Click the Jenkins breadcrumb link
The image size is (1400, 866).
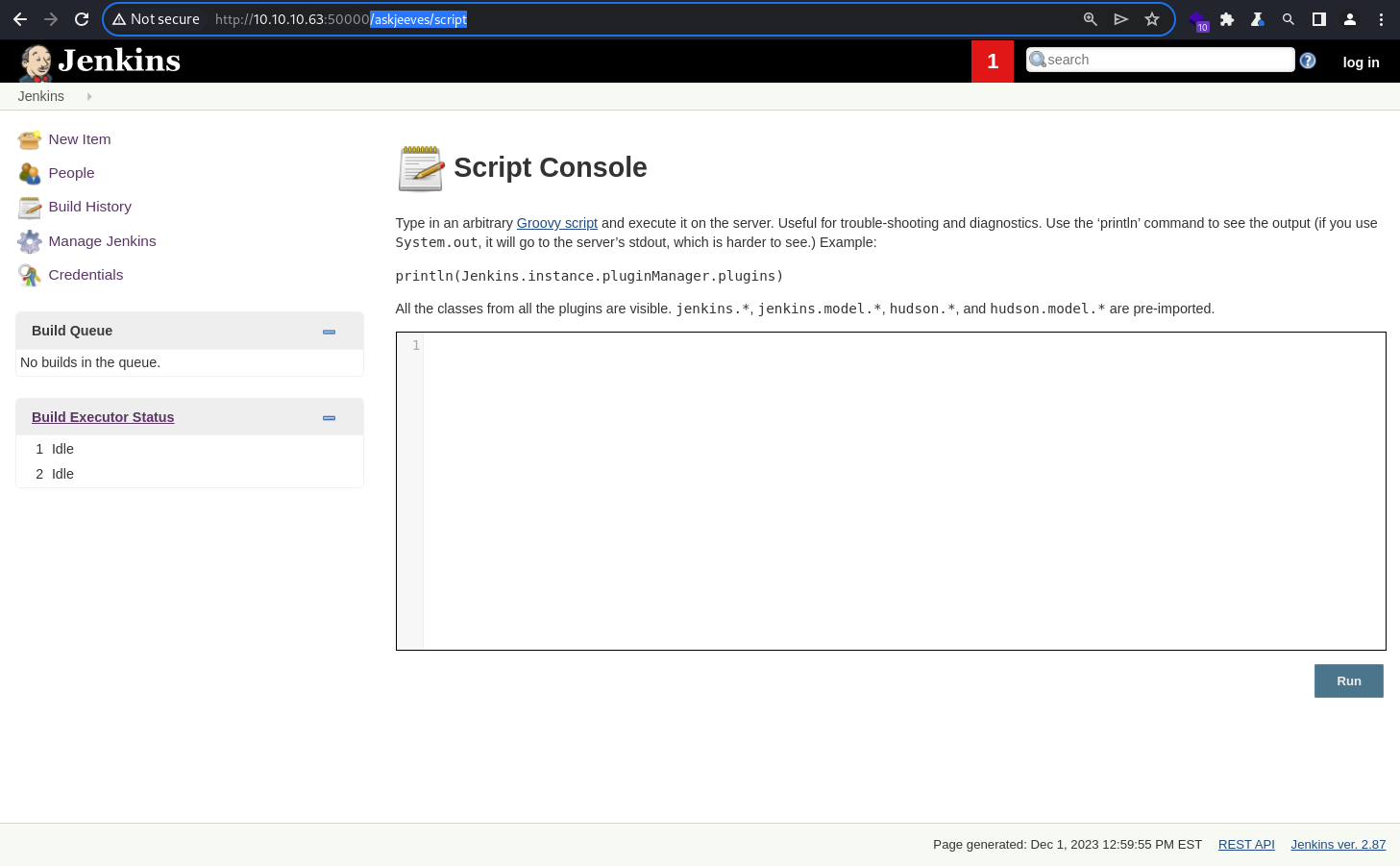tap(40, 96)
